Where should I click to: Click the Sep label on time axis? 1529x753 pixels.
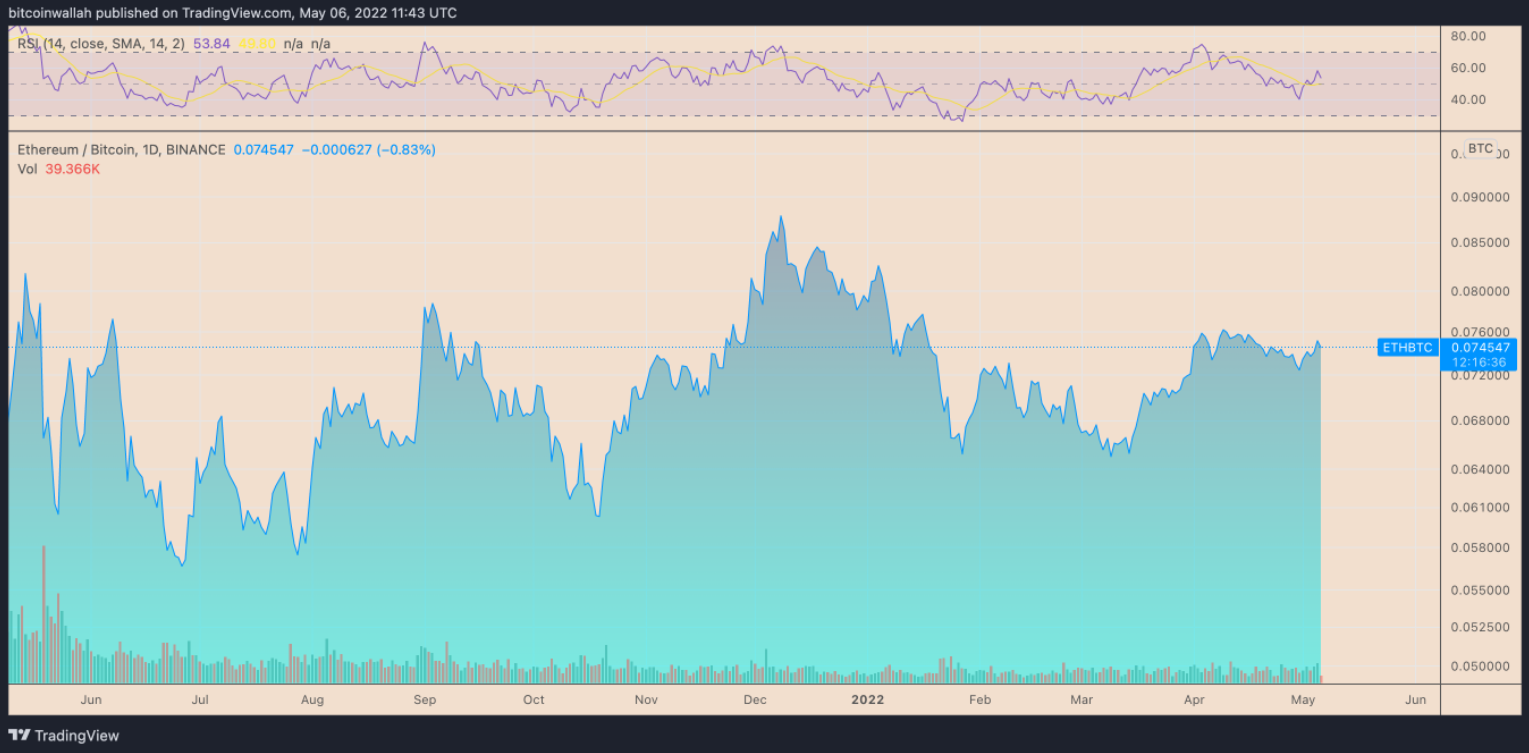424,699
